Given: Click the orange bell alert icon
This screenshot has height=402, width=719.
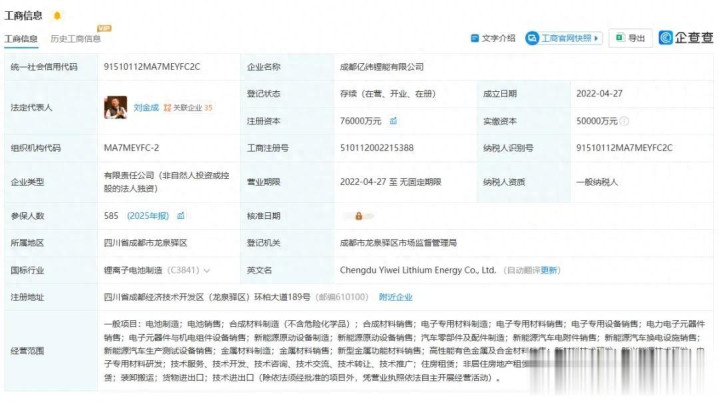Looking at the screenshot, I should (x=57, y=16).
